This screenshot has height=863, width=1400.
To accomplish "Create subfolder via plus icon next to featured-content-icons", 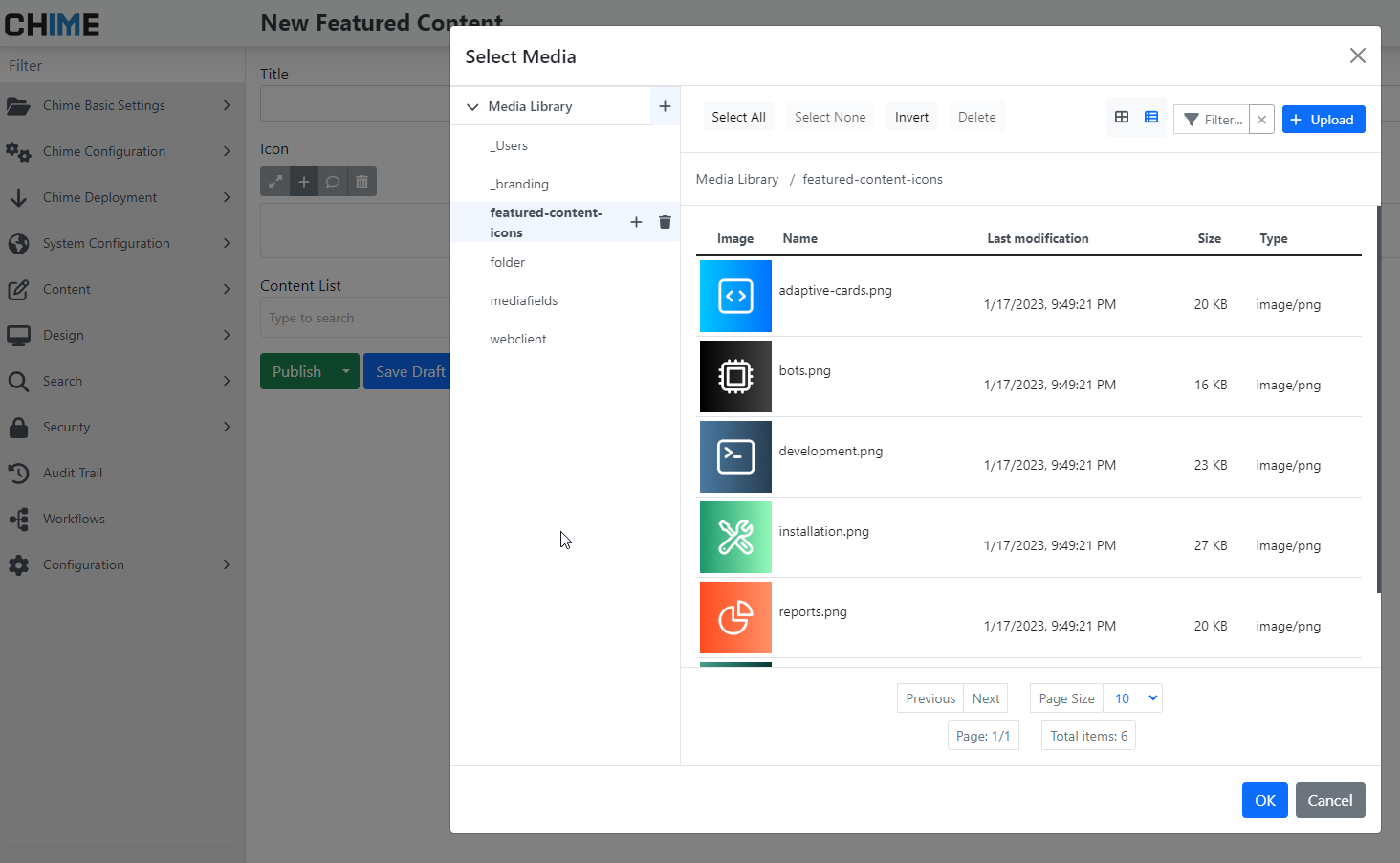I will 636,221.
